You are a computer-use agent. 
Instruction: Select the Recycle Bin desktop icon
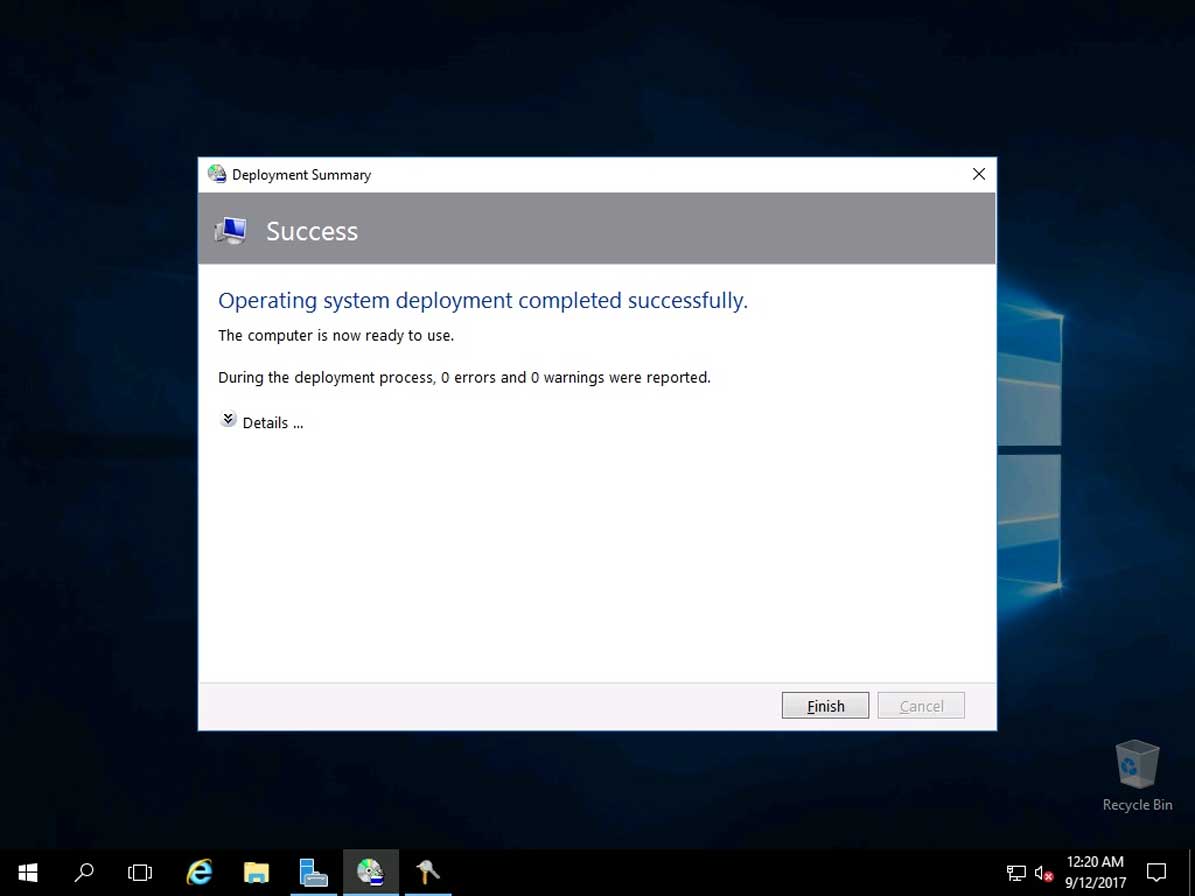pos(1137,776)
